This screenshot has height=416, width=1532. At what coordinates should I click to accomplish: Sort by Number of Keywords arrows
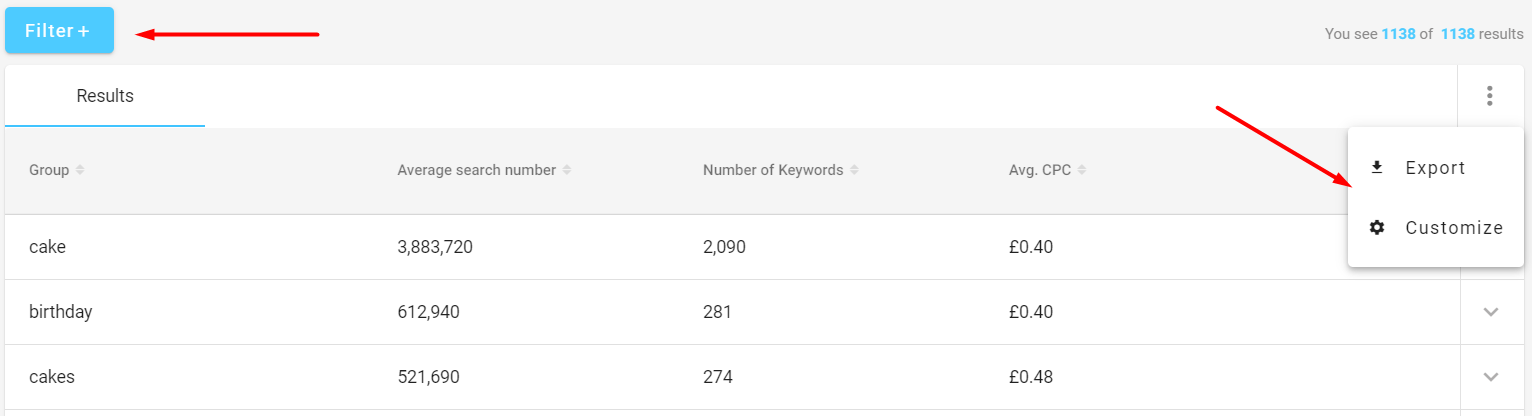(854, 170)
